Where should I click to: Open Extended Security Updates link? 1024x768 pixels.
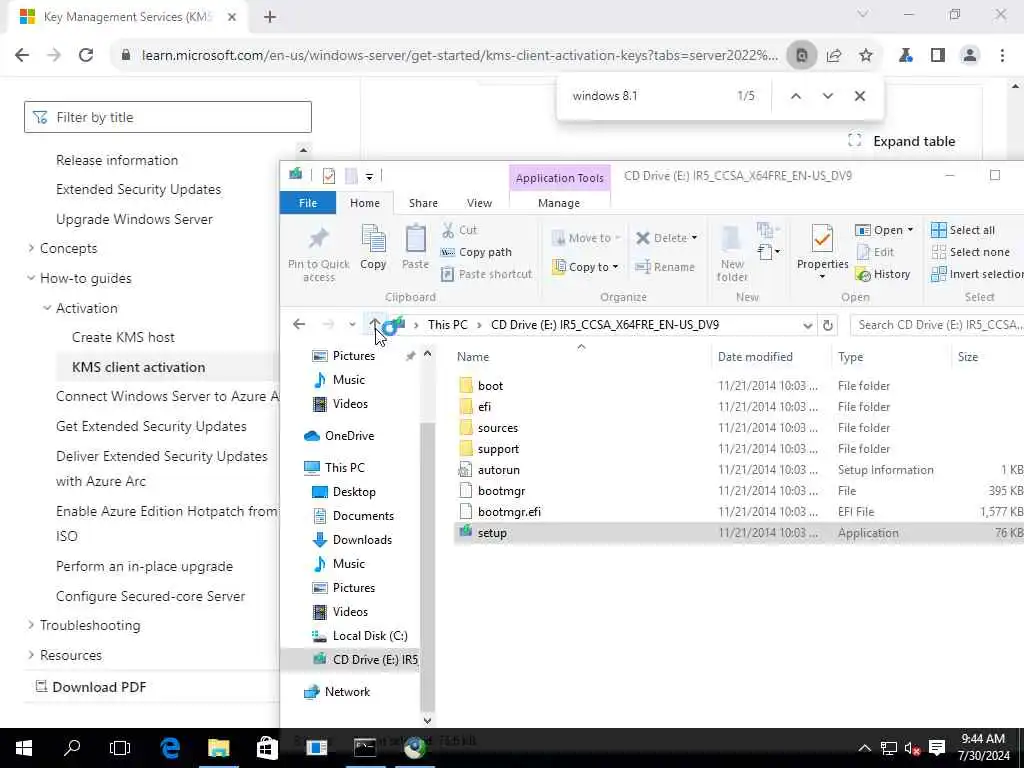138,189
